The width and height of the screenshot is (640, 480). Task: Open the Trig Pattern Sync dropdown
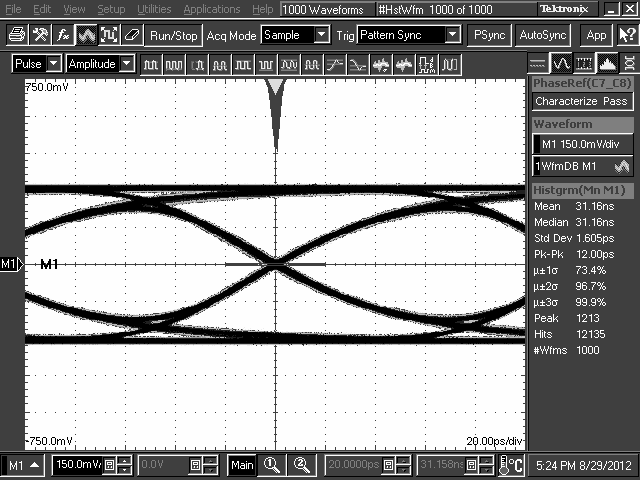452,35
